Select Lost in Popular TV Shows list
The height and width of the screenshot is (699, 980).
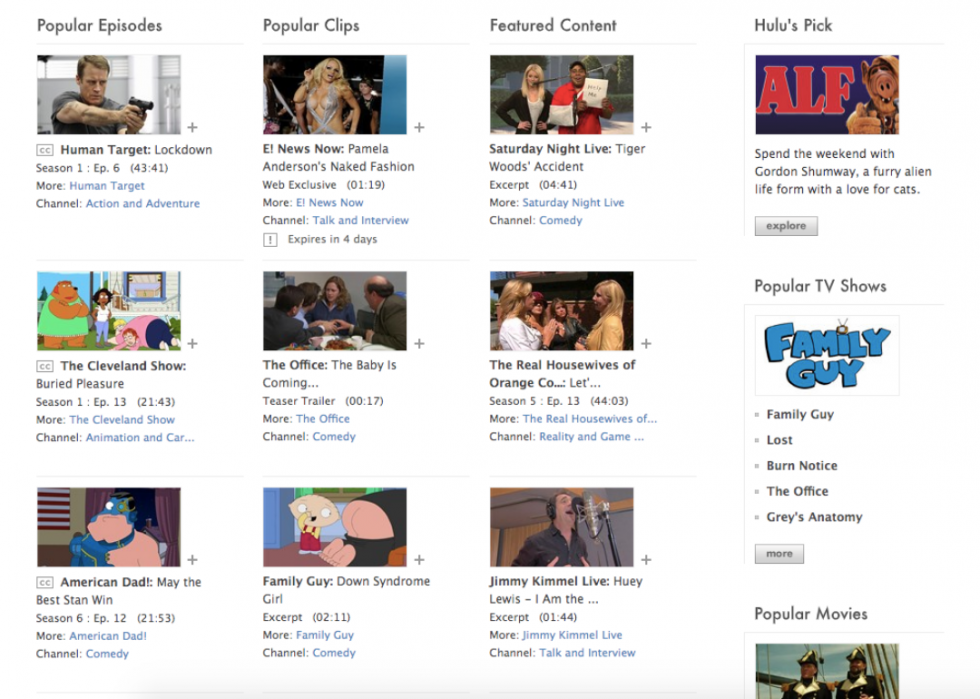pyautogui.click(x=779, y=440)
